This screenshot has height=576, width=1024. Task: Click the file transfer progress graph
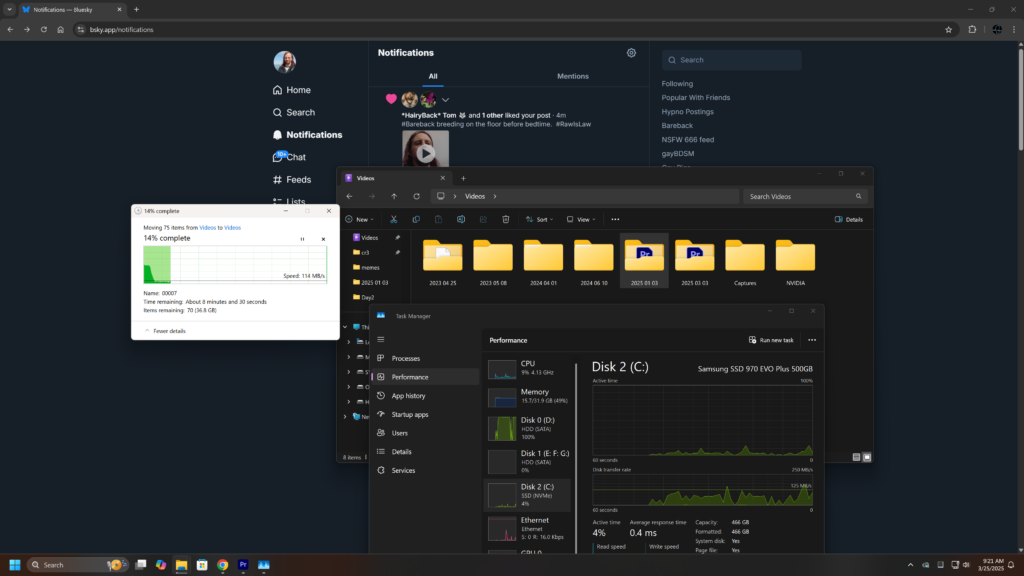[235, 265]
